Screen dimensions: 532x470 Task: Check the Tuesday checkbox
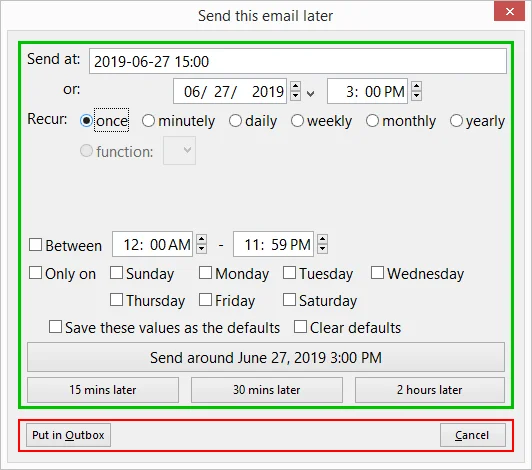[289, 272]
